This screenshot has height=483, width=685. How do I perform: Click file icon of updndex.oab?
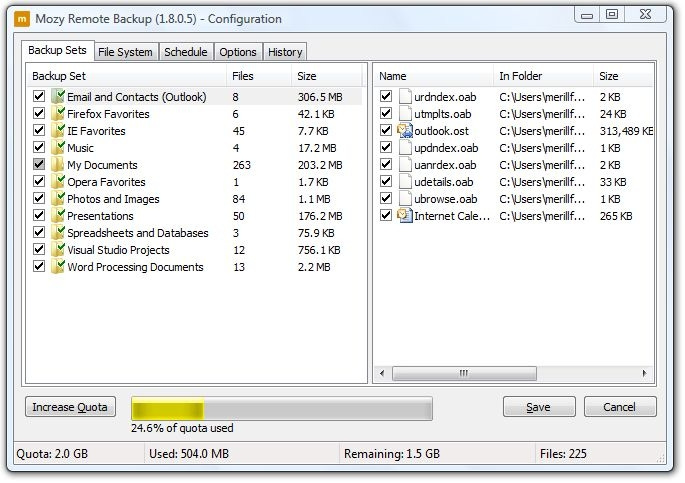405,148
